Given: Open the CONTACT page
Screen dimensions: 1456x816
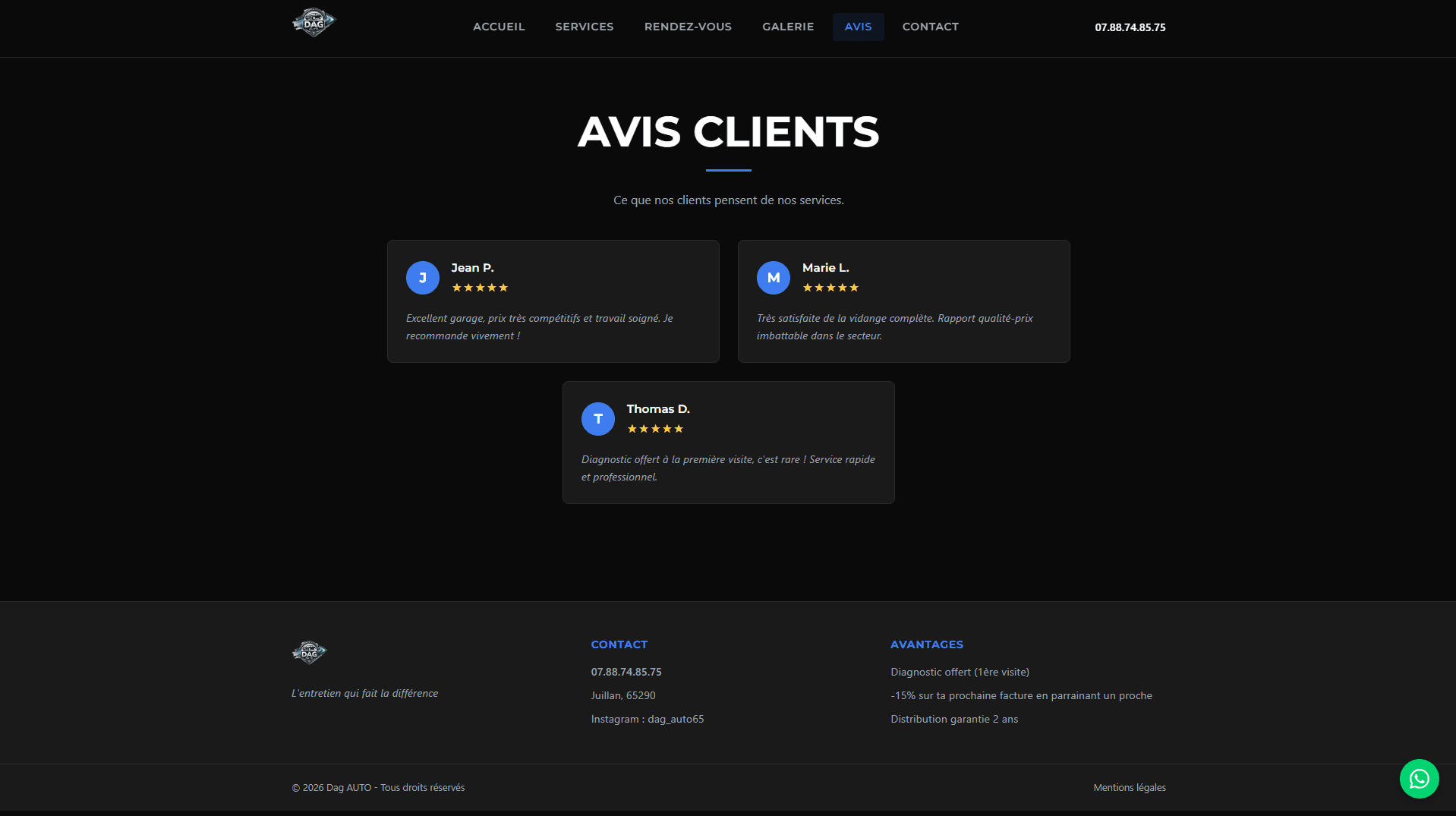Looking at the screenshot, I should pos(930,27).
